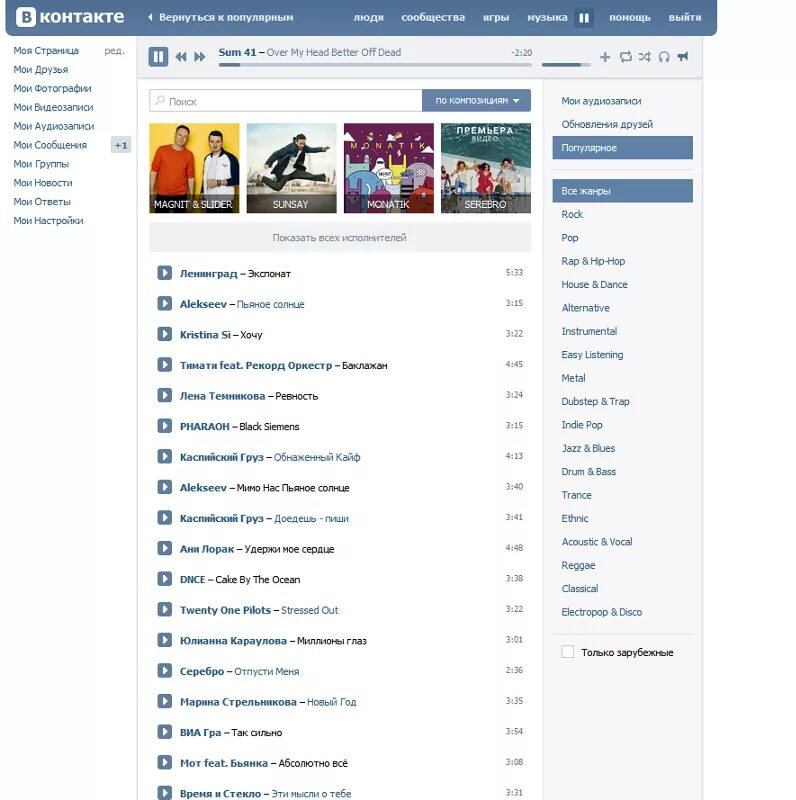Pause the Sum 41 track in player
Screen dimensions: 796x800
click(x=158, y=57)
